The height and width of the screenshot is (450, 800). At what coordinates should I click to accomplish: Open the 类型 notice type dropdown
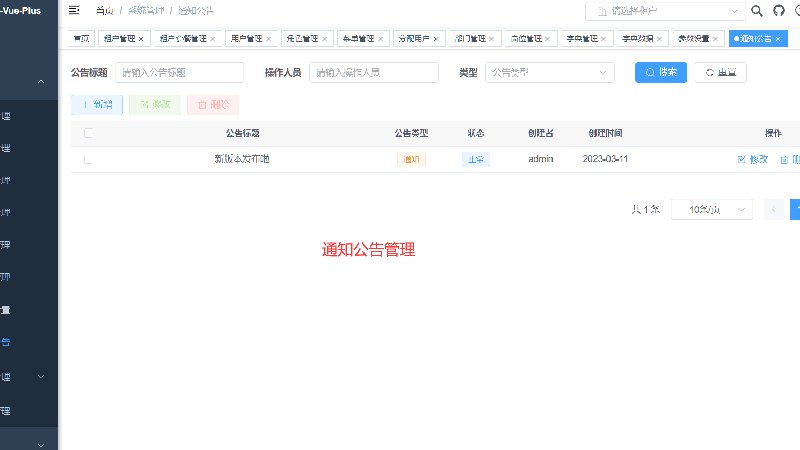tap(549, 72)
